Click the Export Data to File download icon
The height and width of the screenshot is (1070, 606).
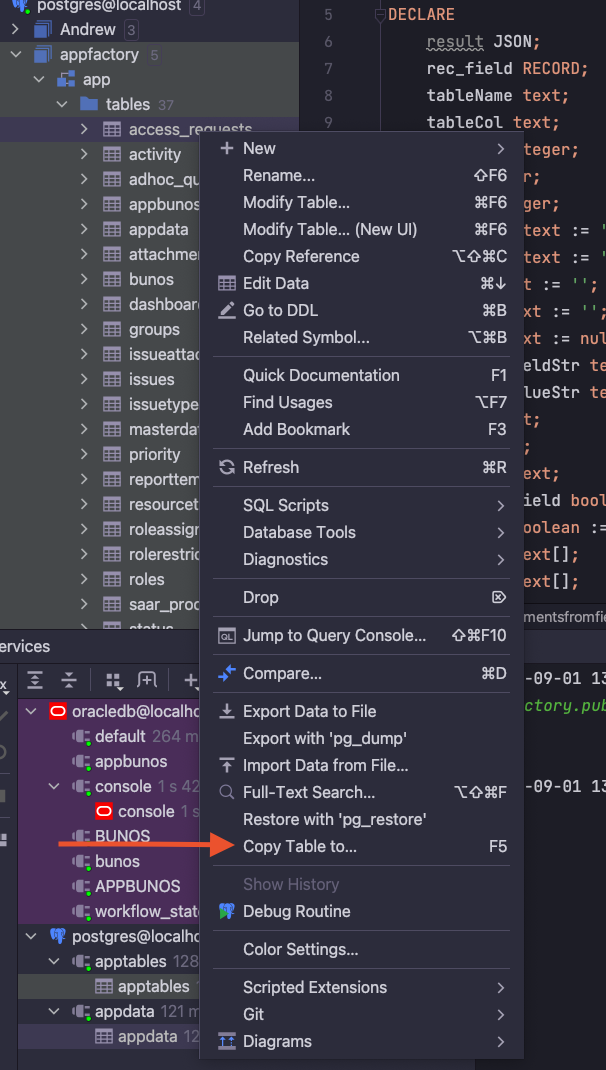227,711
